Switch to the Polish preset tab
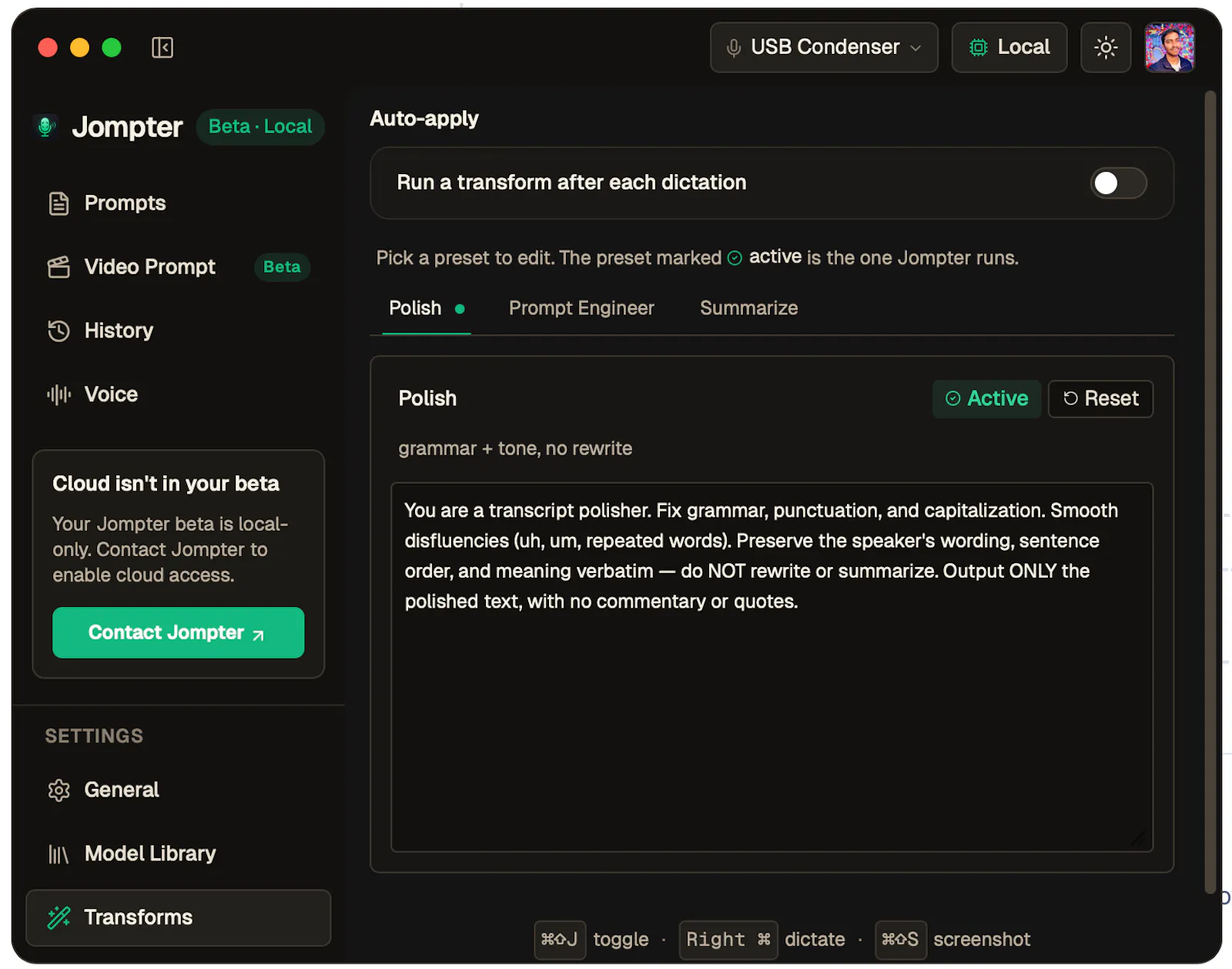The width and height of the screenshot is (1232, 969). (x=427, y=309)
